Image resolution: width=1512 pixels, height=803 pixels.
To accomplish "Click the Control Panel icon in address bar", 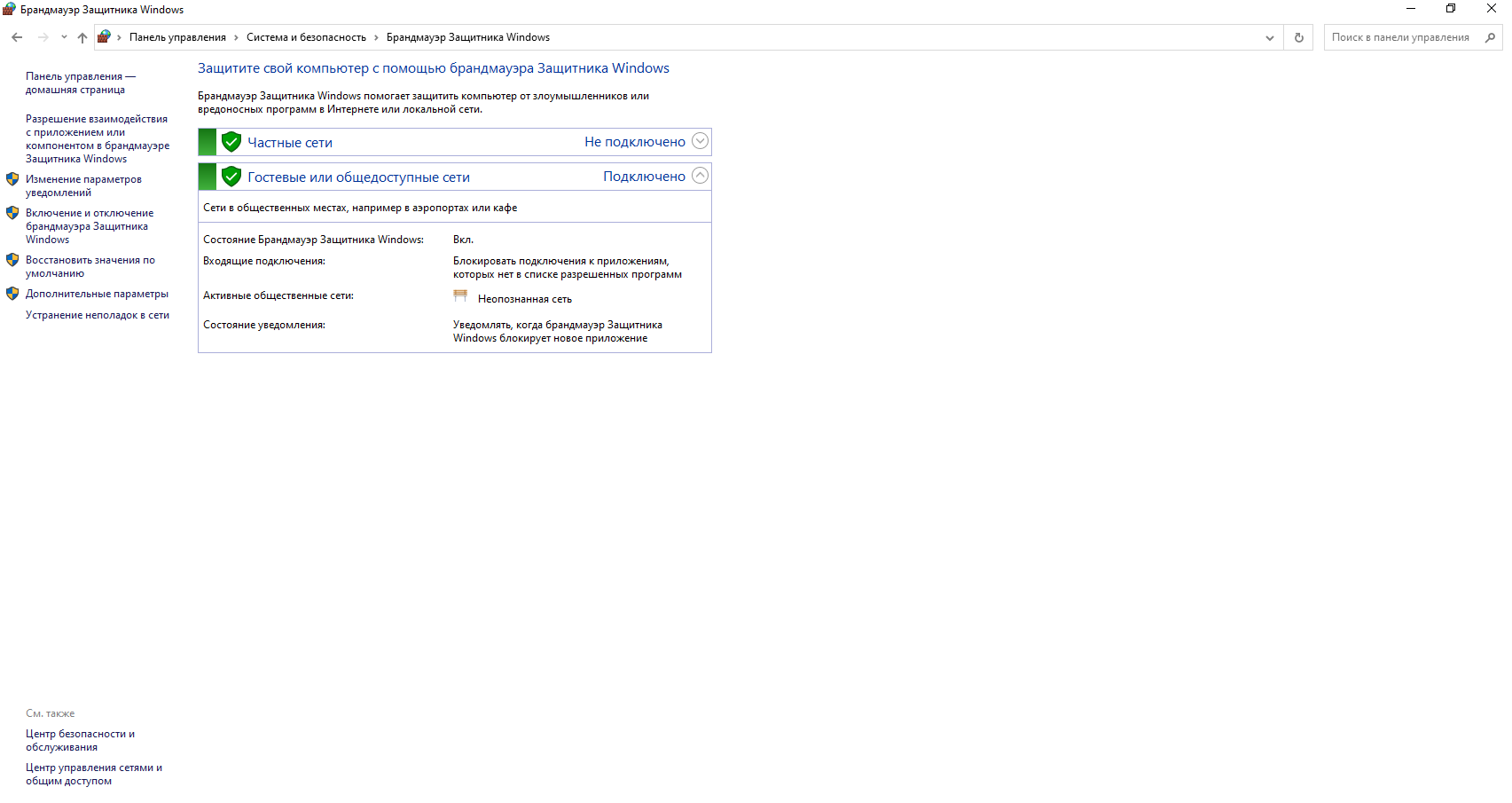I will pyautogui.click(x=104, y=37).
